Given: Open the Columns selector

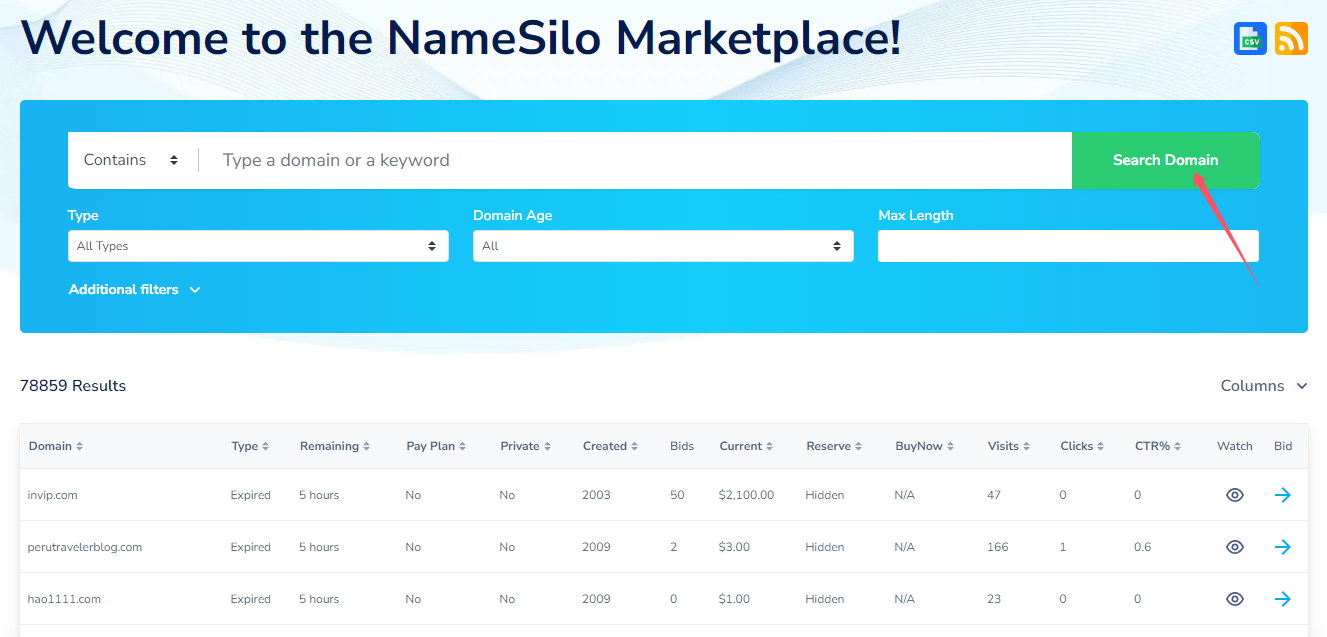Looking at the screenshot, I should click(x=1263, y=385).
